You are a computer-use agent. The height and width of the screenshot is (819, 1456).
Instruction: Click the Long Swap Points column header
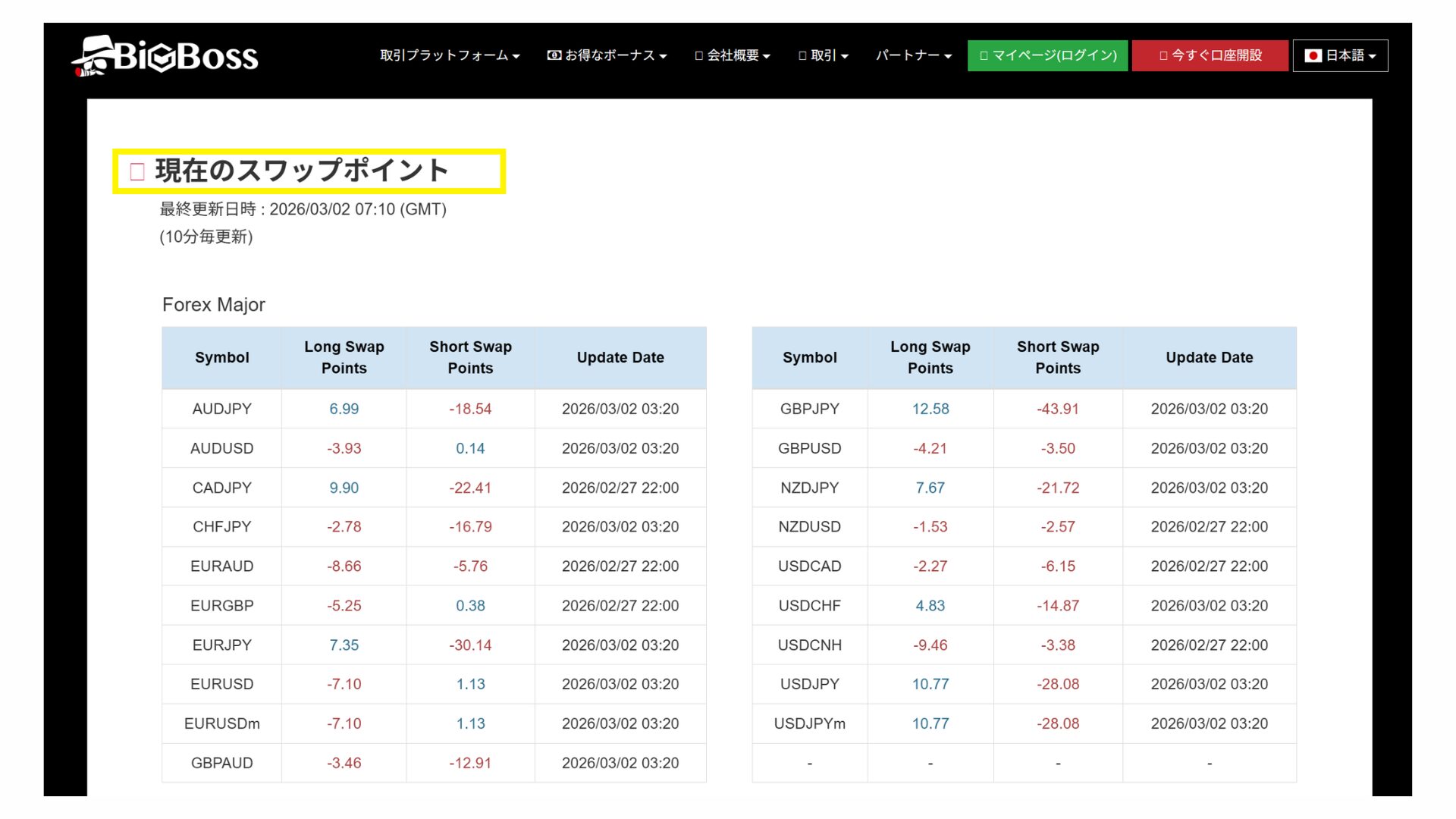pyautogui.click(x=344, y=357)
